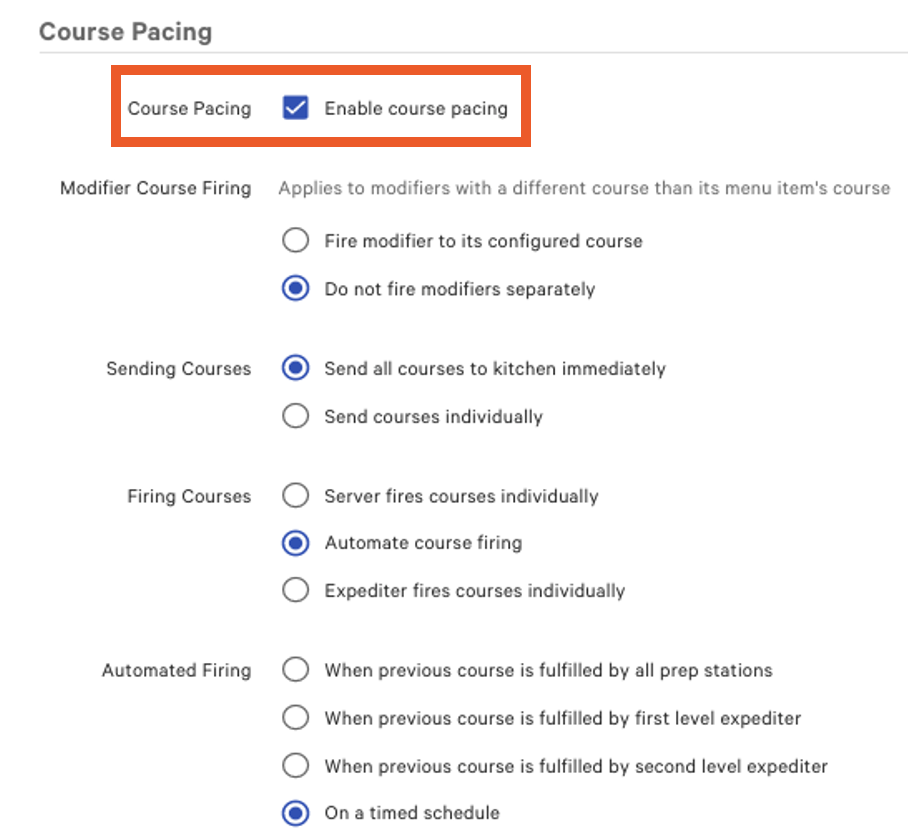Click the Sending Courses label
The height and width of the screenshot is (836, 908).
(x=178, y=368)
